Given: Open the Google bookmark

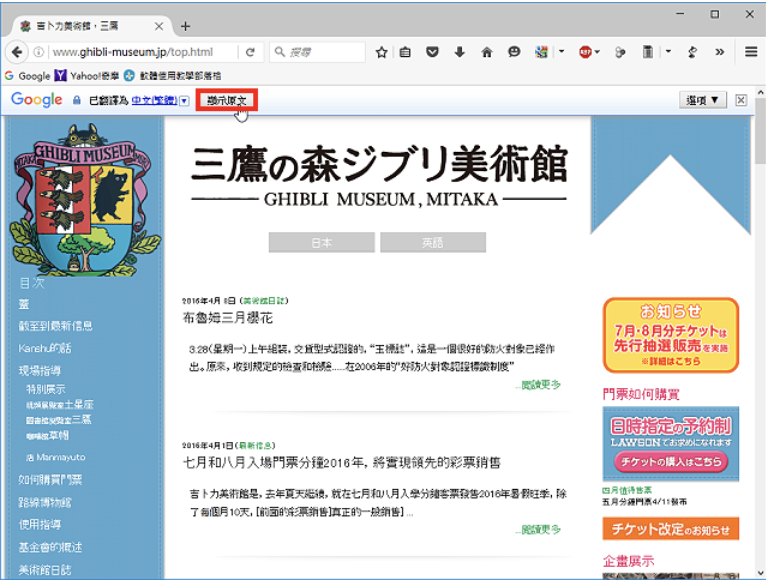Looking at the screenshot, I should click(27, 76).
